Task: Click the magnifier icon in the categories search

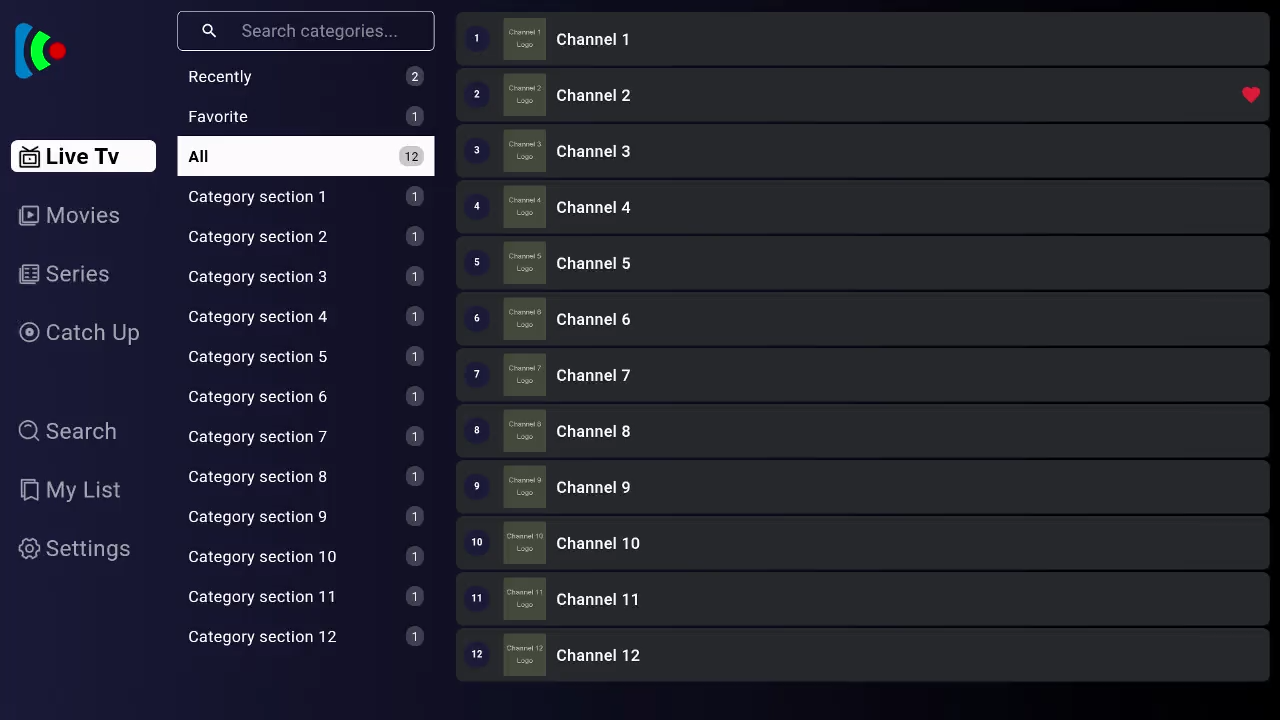Action: pos(209,31)
